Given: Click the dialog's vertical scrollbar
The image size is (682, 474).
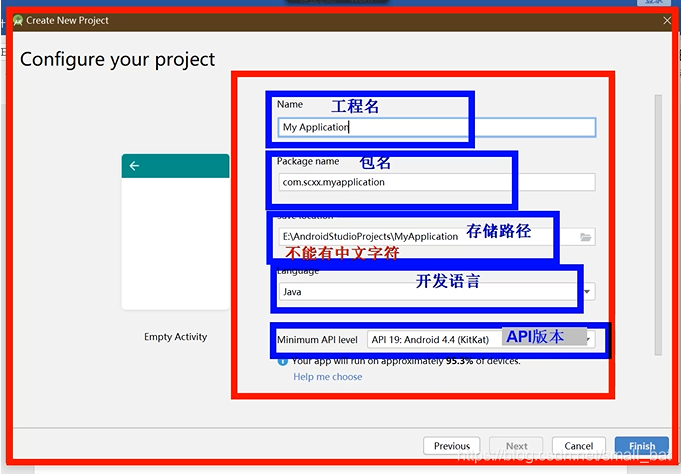Looking at the screenshot, I should coord(658,225).
